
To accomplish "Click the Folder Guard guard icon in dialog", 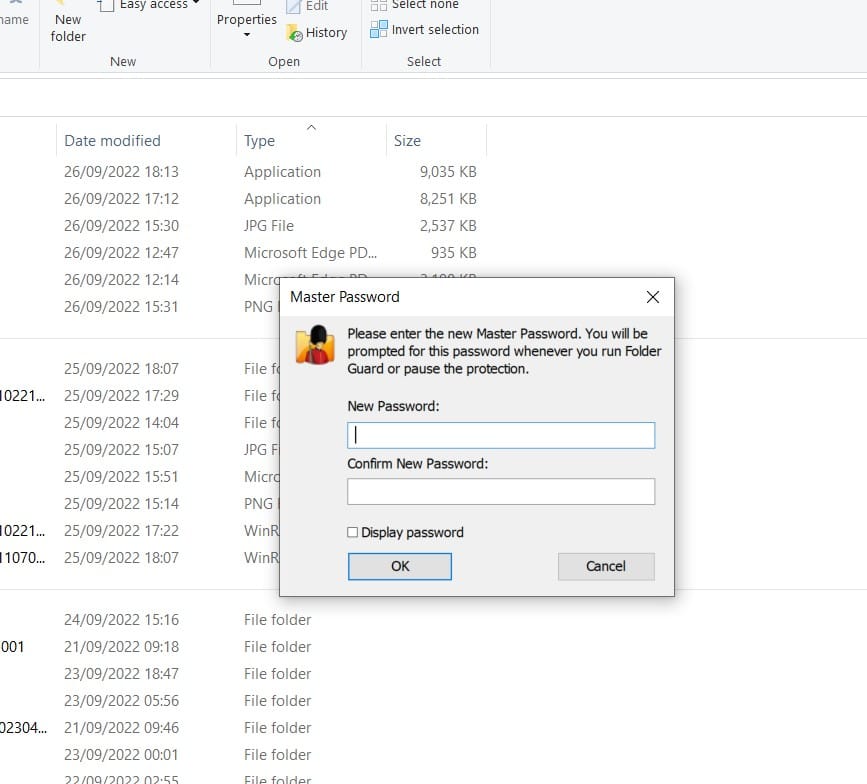I will [315, 344].
